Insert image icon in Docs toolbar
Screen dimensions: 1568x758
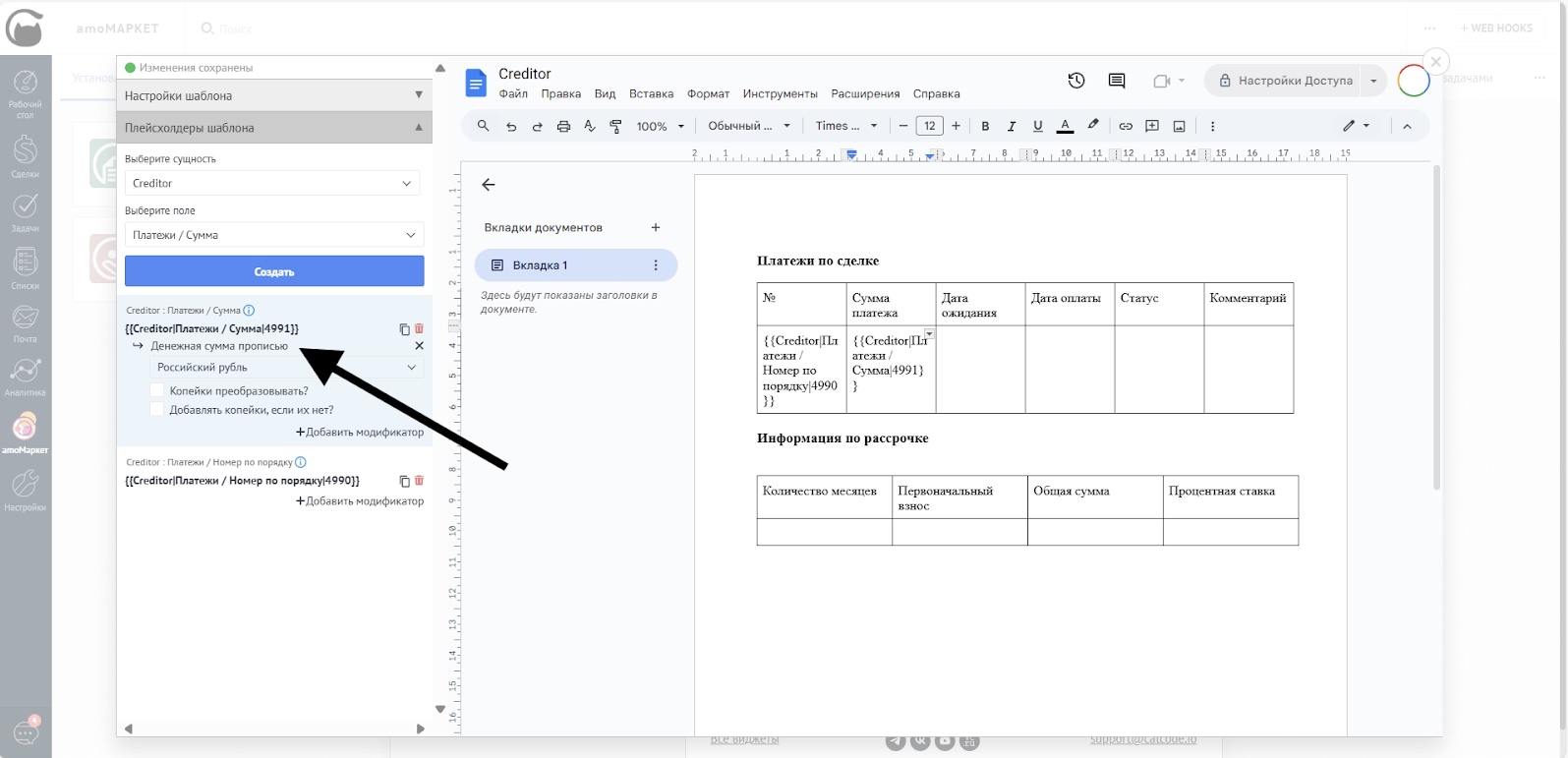pyautogui.click(x=1179, y=126)
